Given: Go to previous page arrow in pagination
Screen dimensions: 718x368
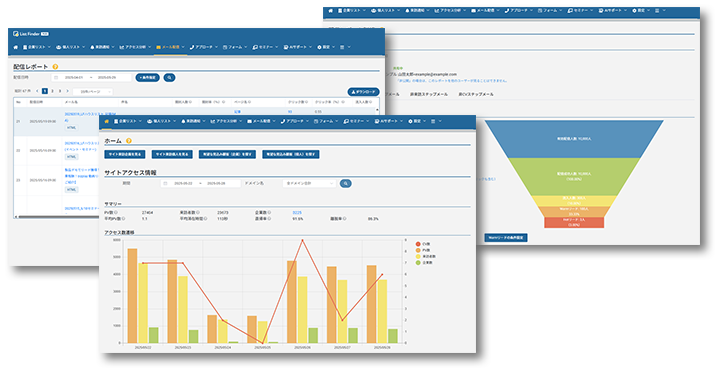Looking at the screenshot, I should click(x=37, y=91).
